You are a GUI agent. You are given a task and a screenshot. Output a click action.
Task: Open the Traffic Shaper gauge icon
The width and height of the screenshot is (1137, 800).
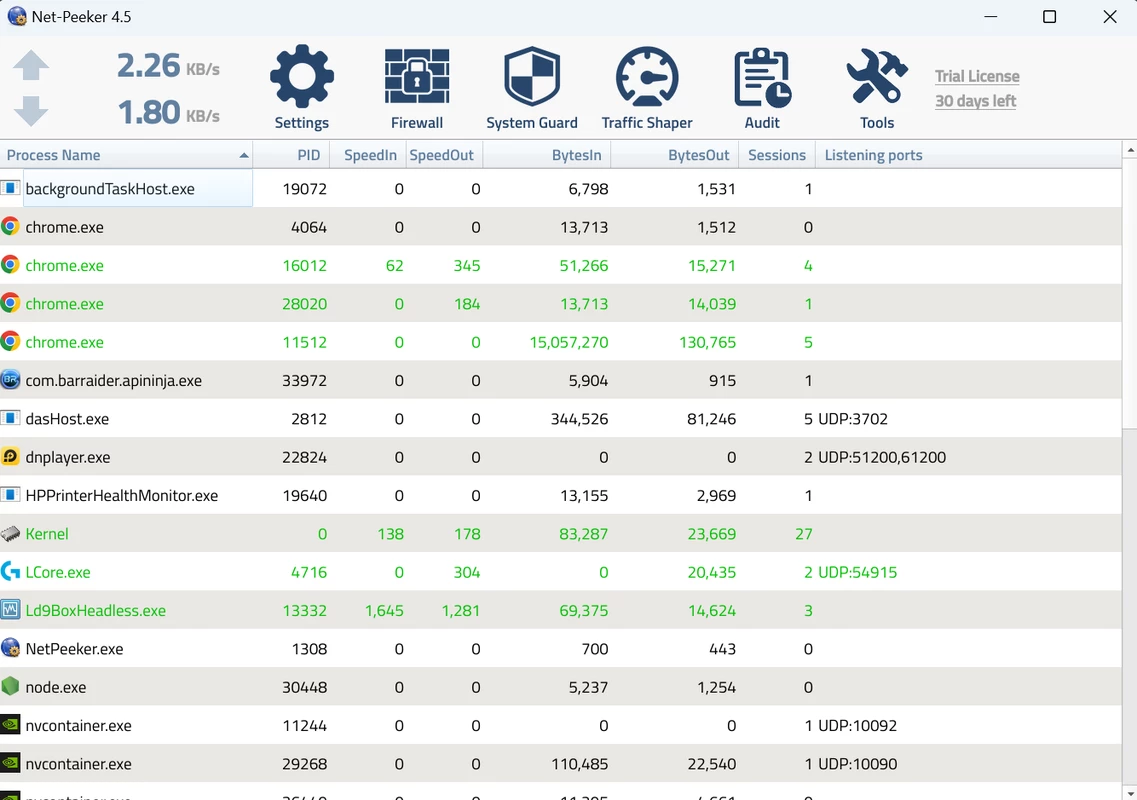point(647,76)
